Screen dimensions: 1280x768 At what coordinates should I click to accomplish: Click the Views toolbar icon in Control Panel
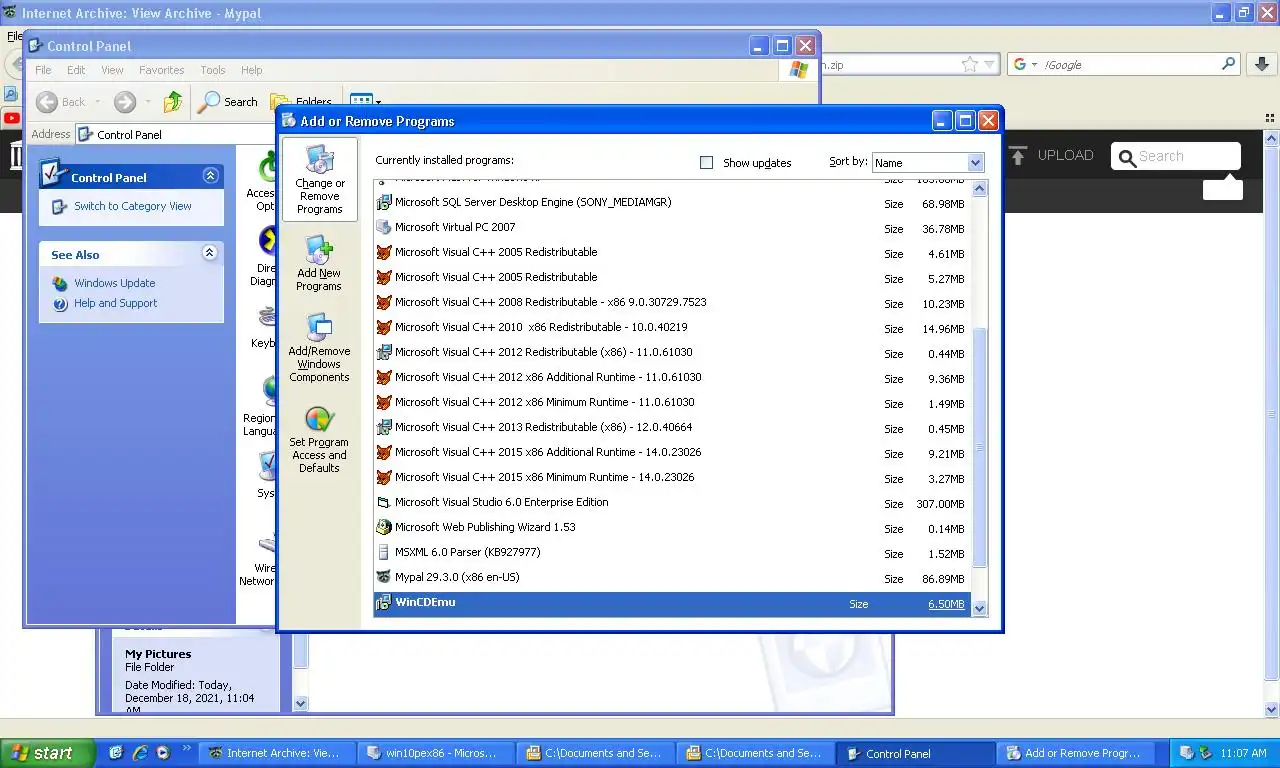point(361,101)
